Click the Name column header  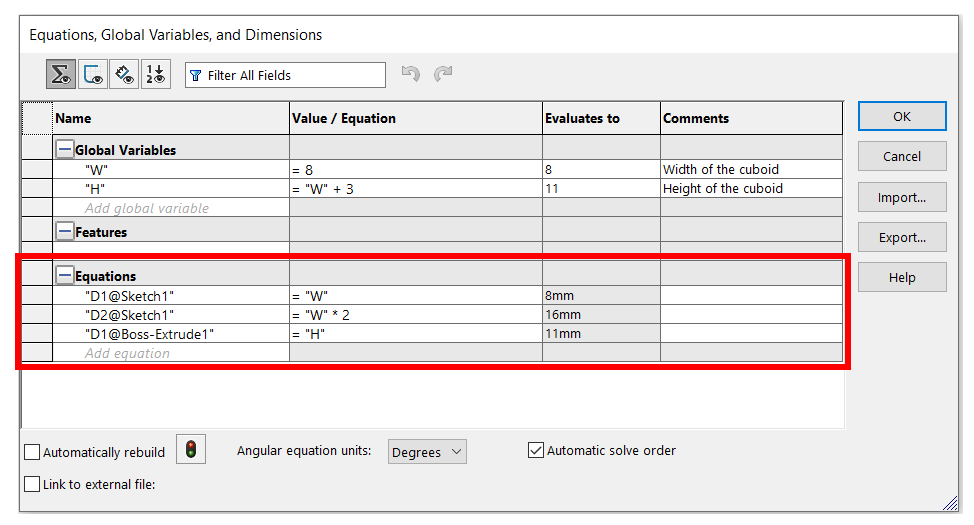[x=171, y=118]
